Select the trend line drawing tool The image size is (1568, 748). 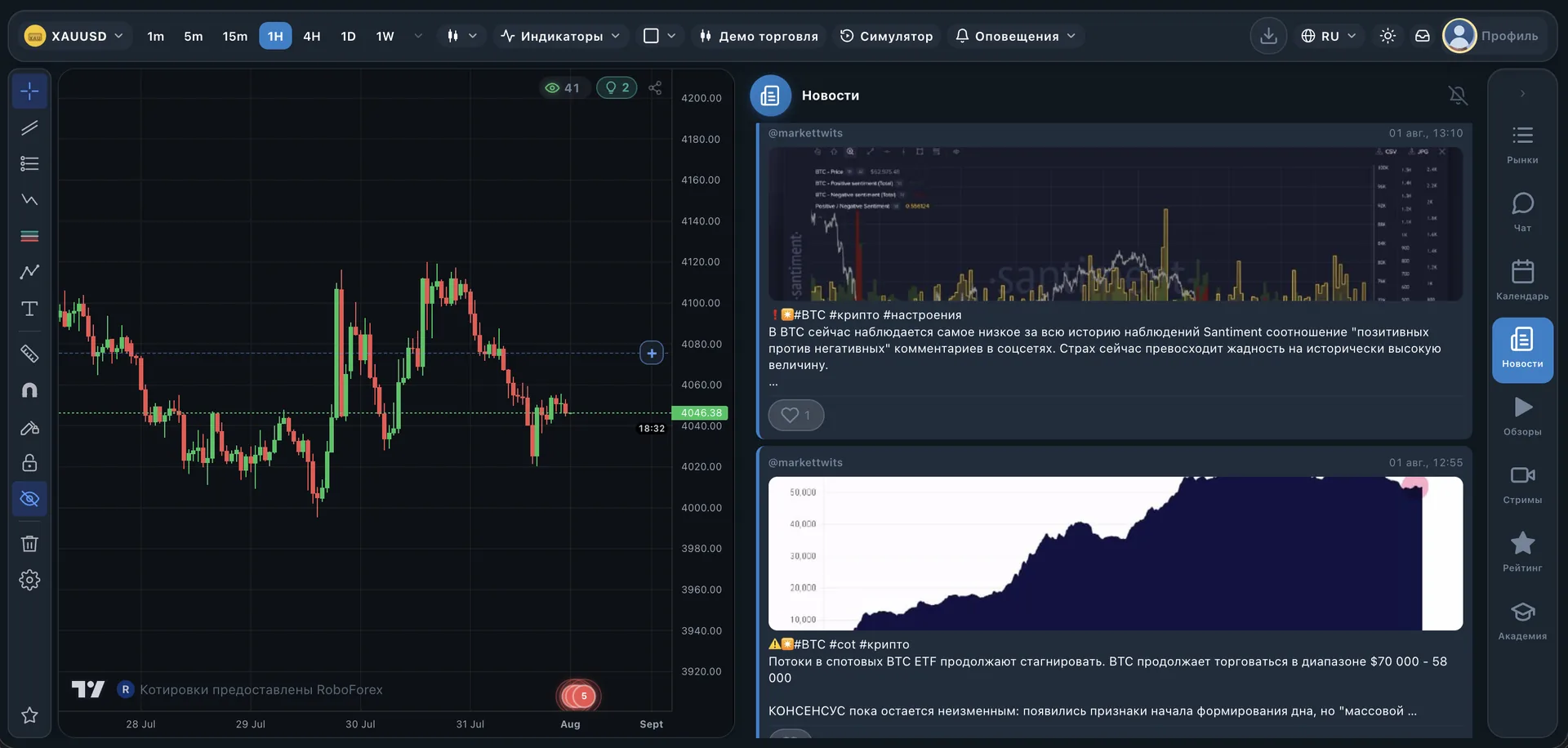tap(29, 127)
